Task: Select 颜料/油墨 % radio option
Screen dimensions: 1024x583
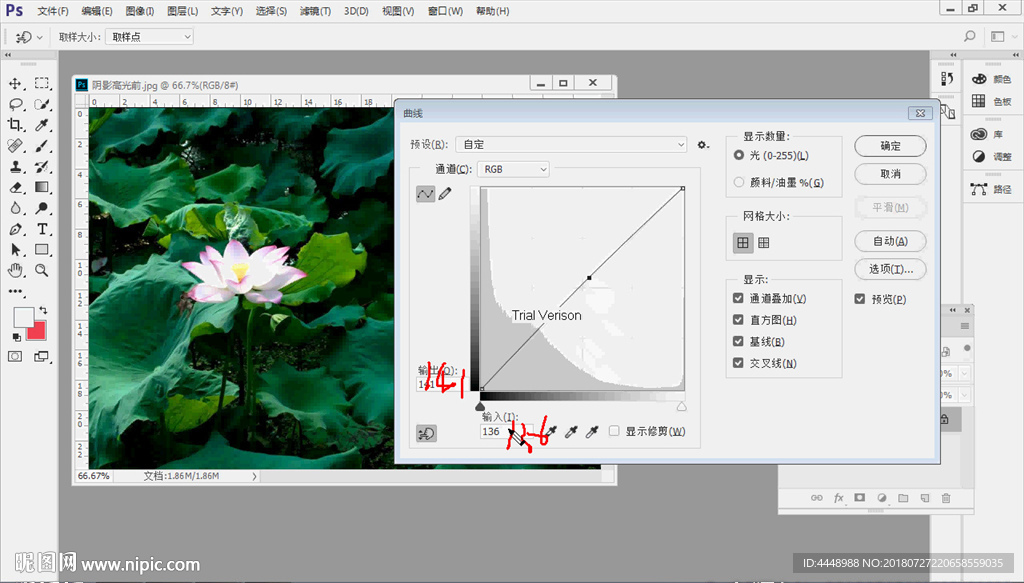Action: [739, 182]
